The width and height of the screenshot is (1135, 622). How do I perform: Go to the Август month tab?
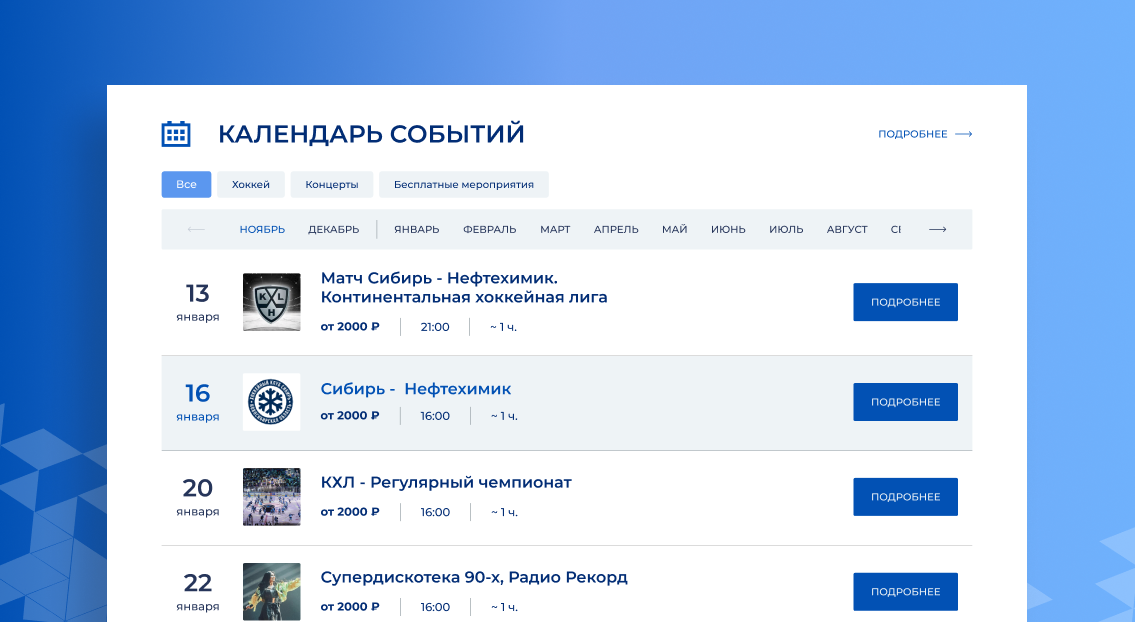pos(847,229)
